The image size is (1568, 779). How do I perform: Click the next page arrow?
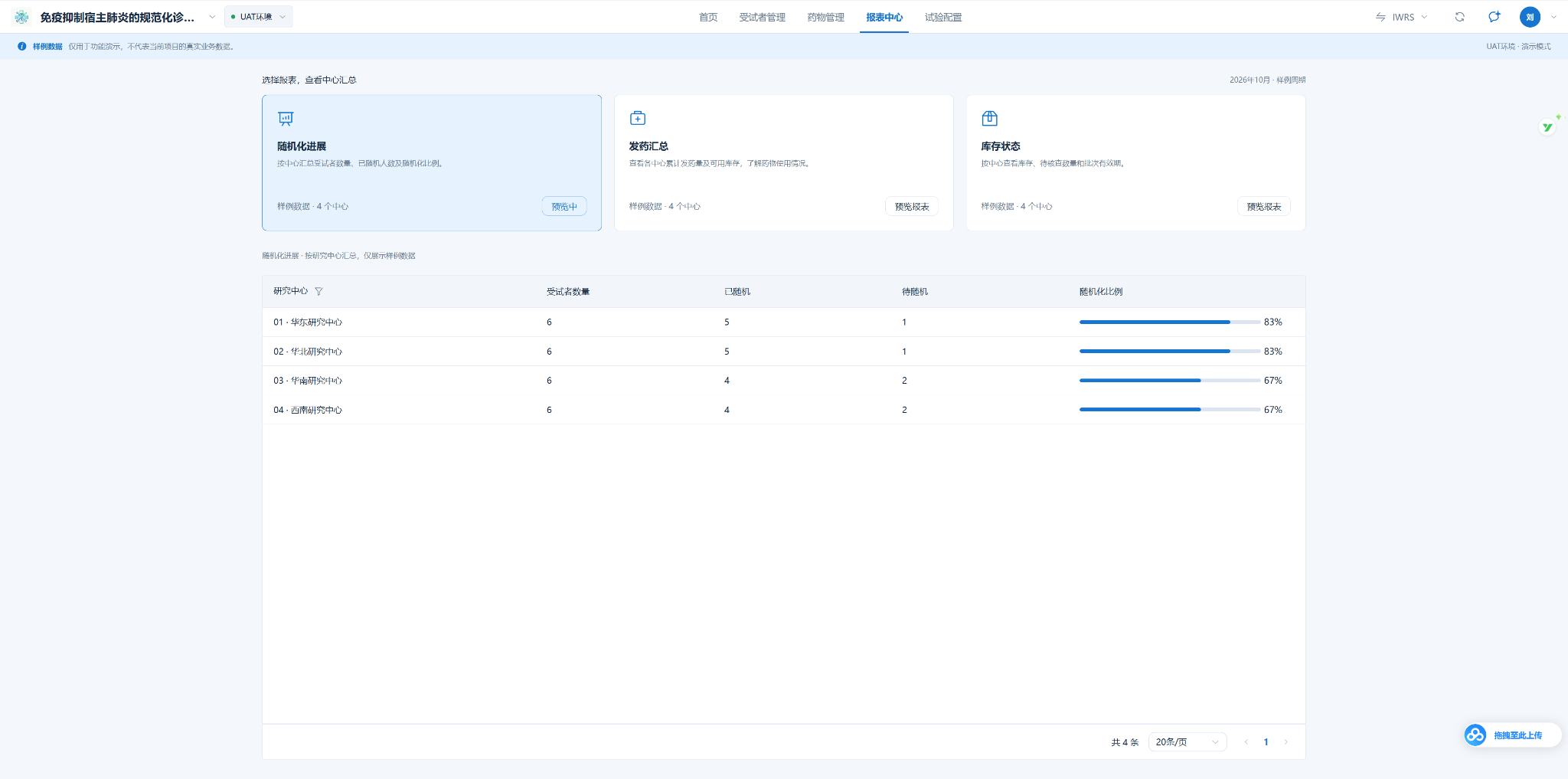[x=1285, y=742]
